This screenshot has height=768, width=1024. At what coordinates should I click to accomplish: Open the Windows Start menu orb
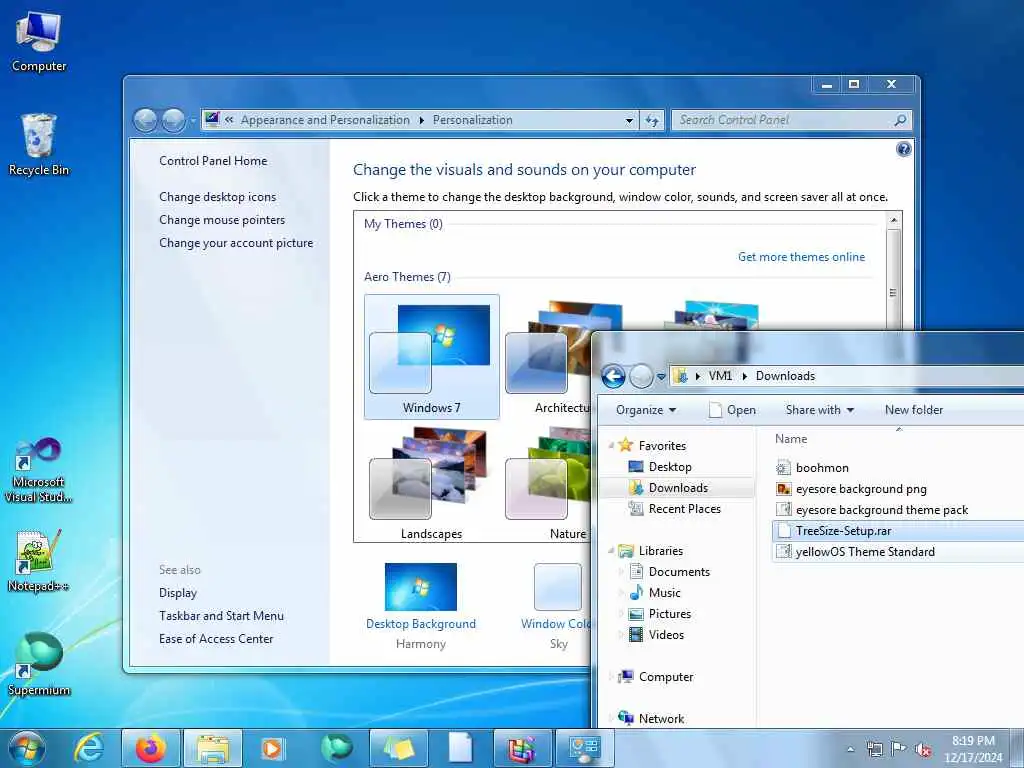coord(27,748)
